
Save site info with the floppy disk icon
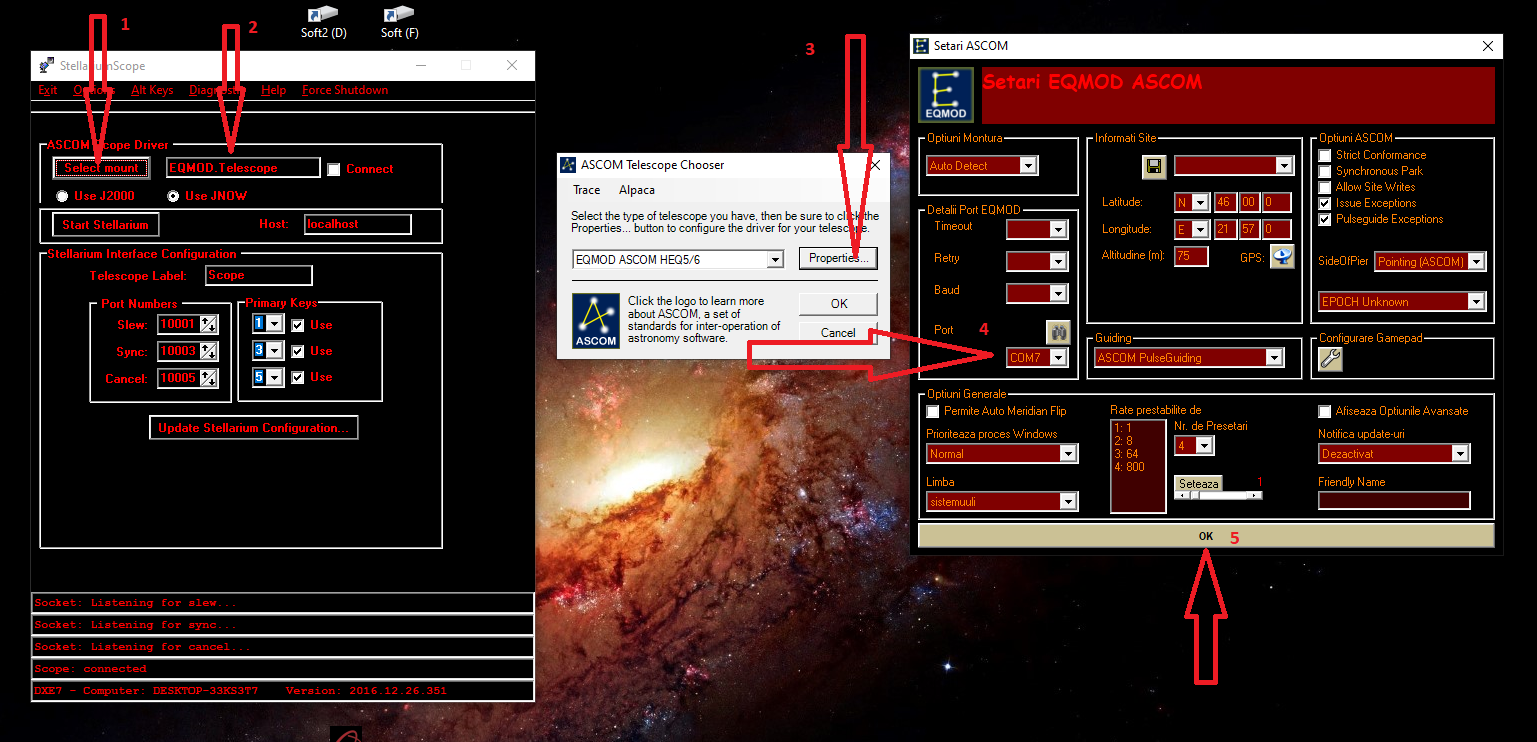1154,166
